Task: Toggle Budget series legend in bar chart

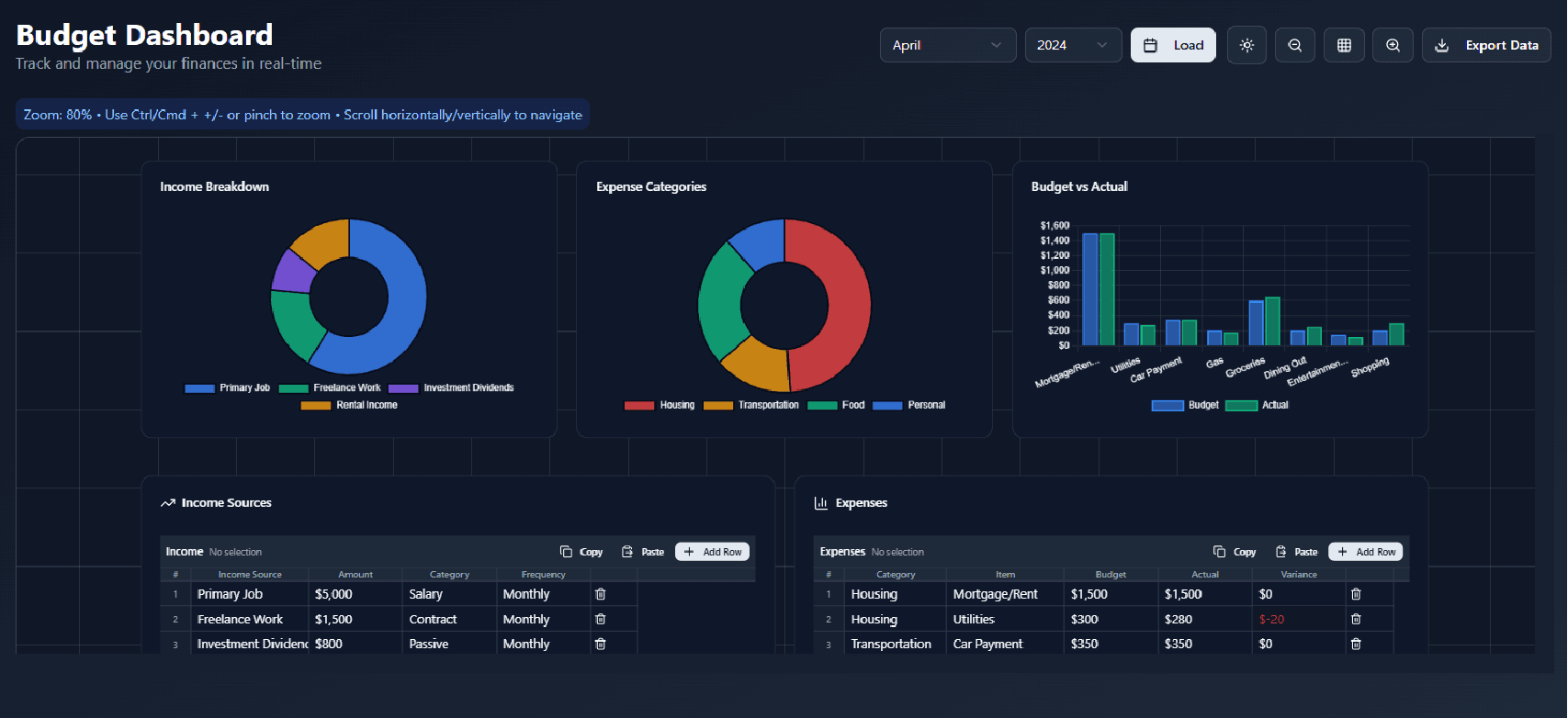Action: (1185, 405)
